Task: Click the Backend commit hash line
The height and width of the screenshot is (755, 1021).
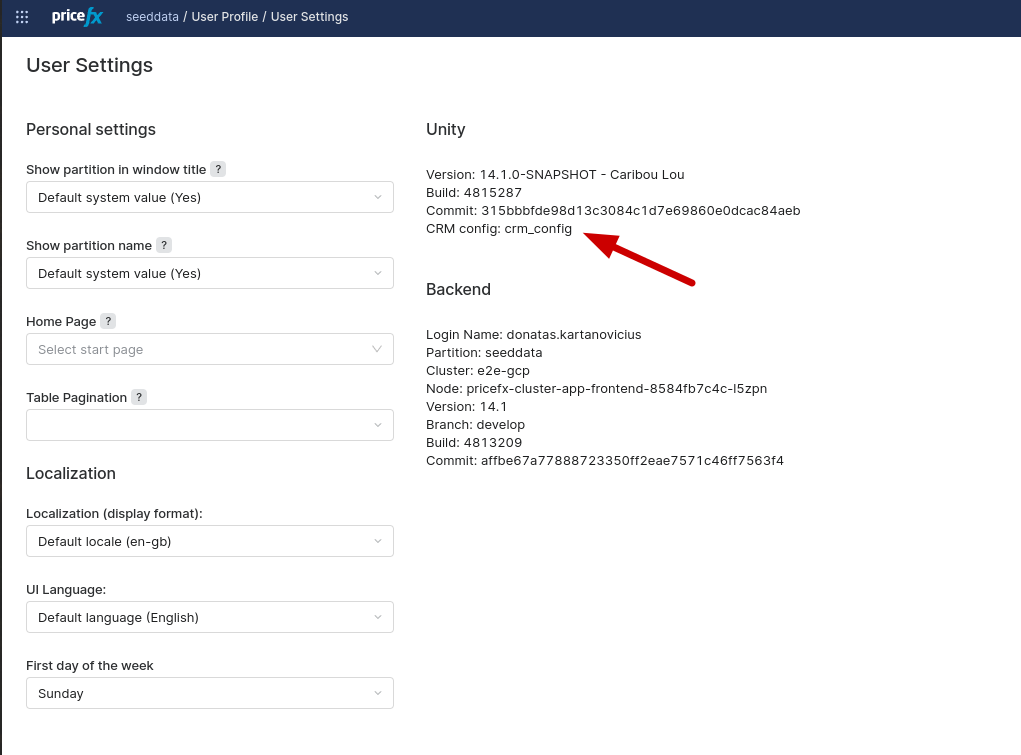Action: point(604,461)
